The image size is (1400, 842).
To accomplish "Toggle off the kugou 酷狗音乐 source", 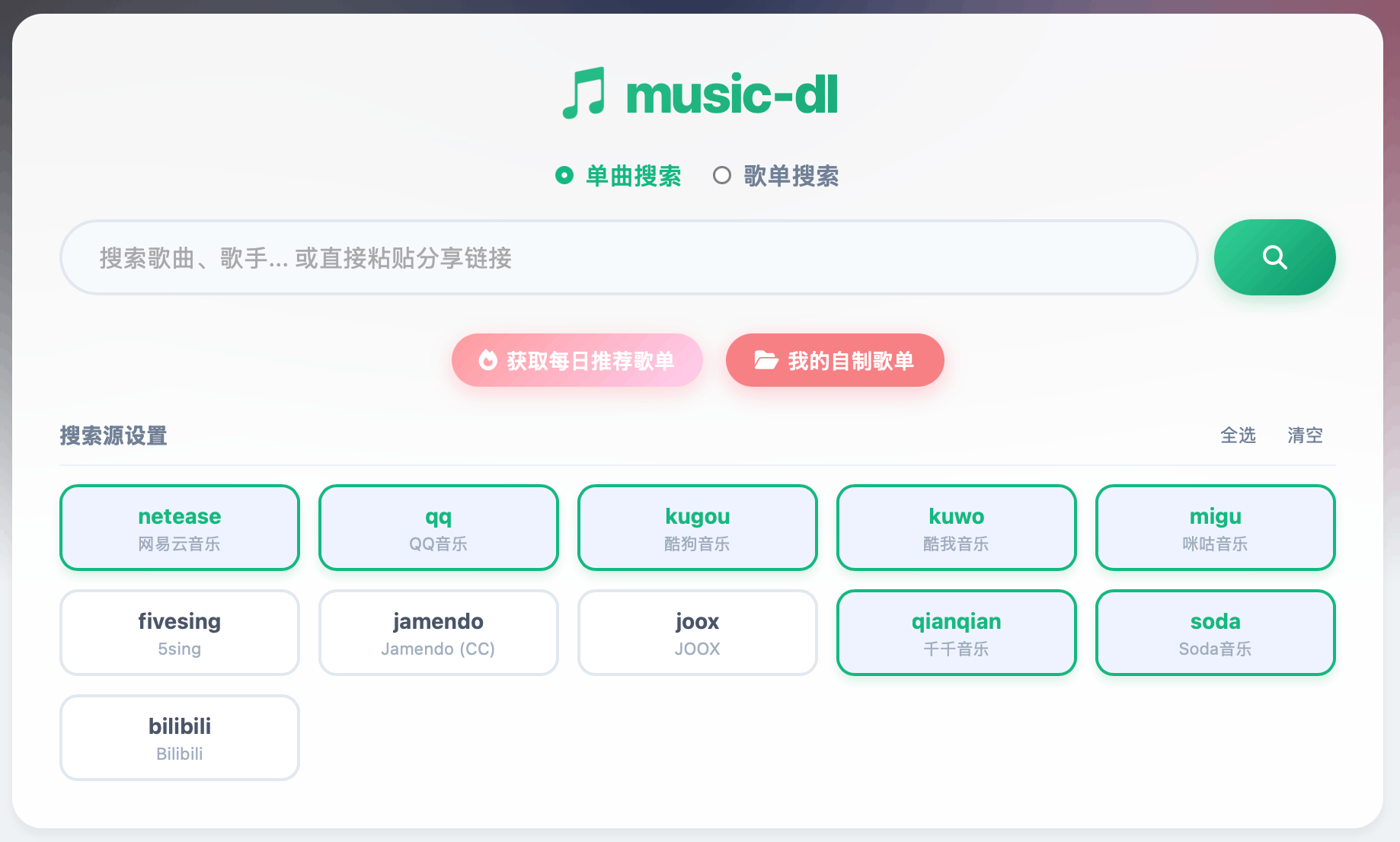I will pyautogui.click(x=697, y=528).
